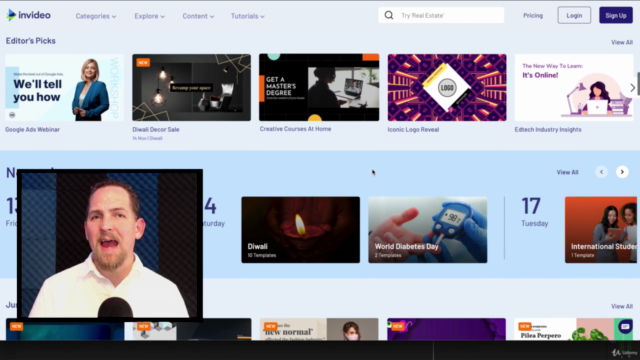The width and height of the screenshot is (640, 360).
Task: Focus the 'Try Real Estate' search field
Action: (441, 16)
